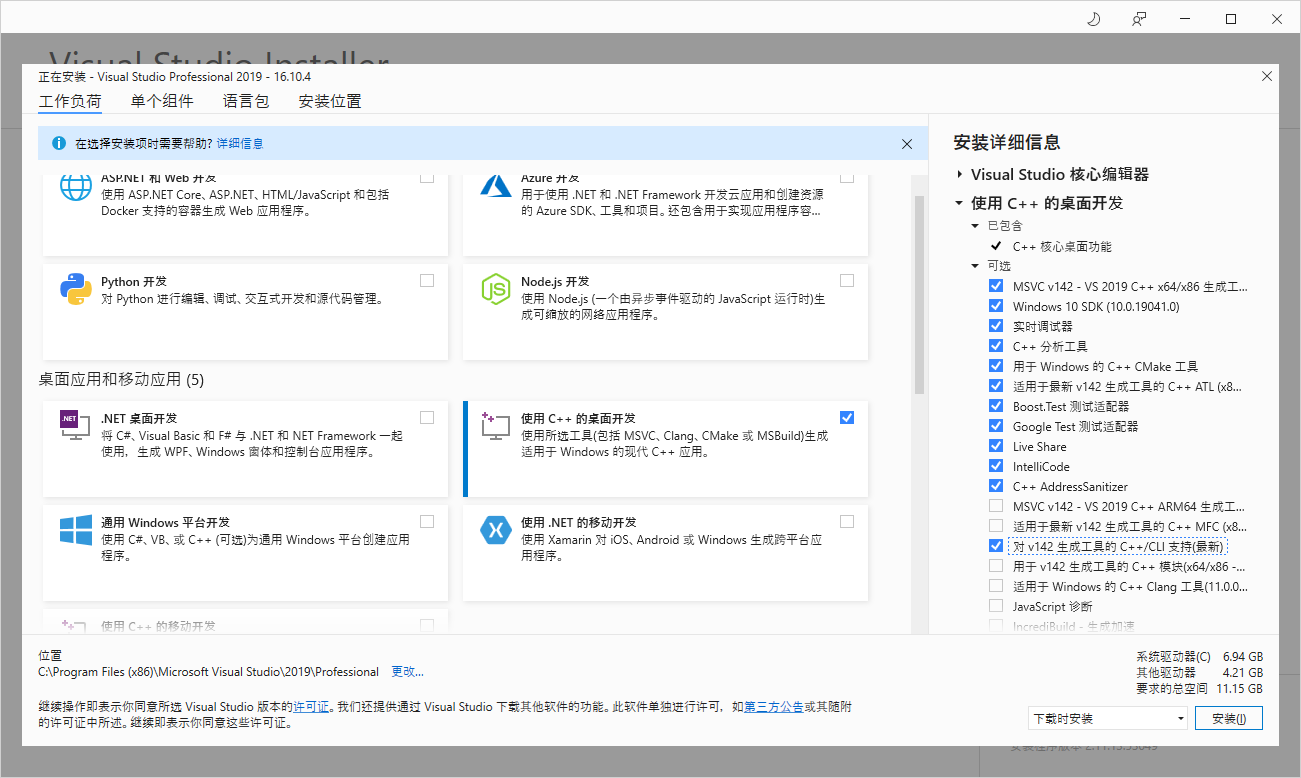This screenshot has width=1301, height=778.
Task: Uncheck Live Share in installation details
Action: point(995,446)
